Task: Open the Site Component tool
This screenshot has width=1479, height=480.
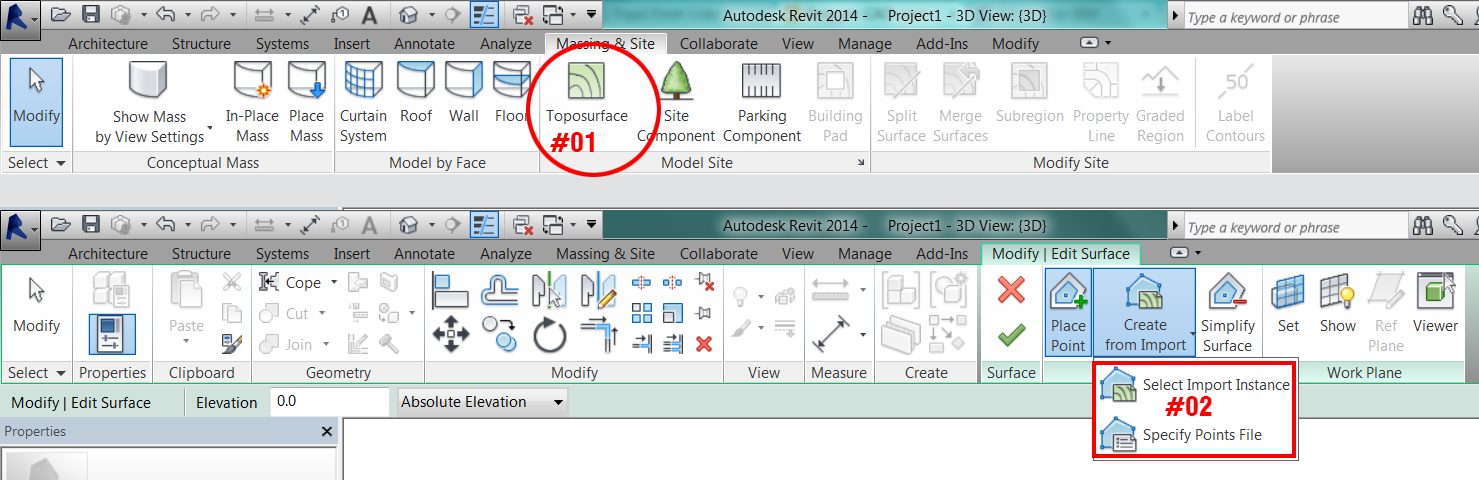Action: pyautogui.click(x=676, y=100)
